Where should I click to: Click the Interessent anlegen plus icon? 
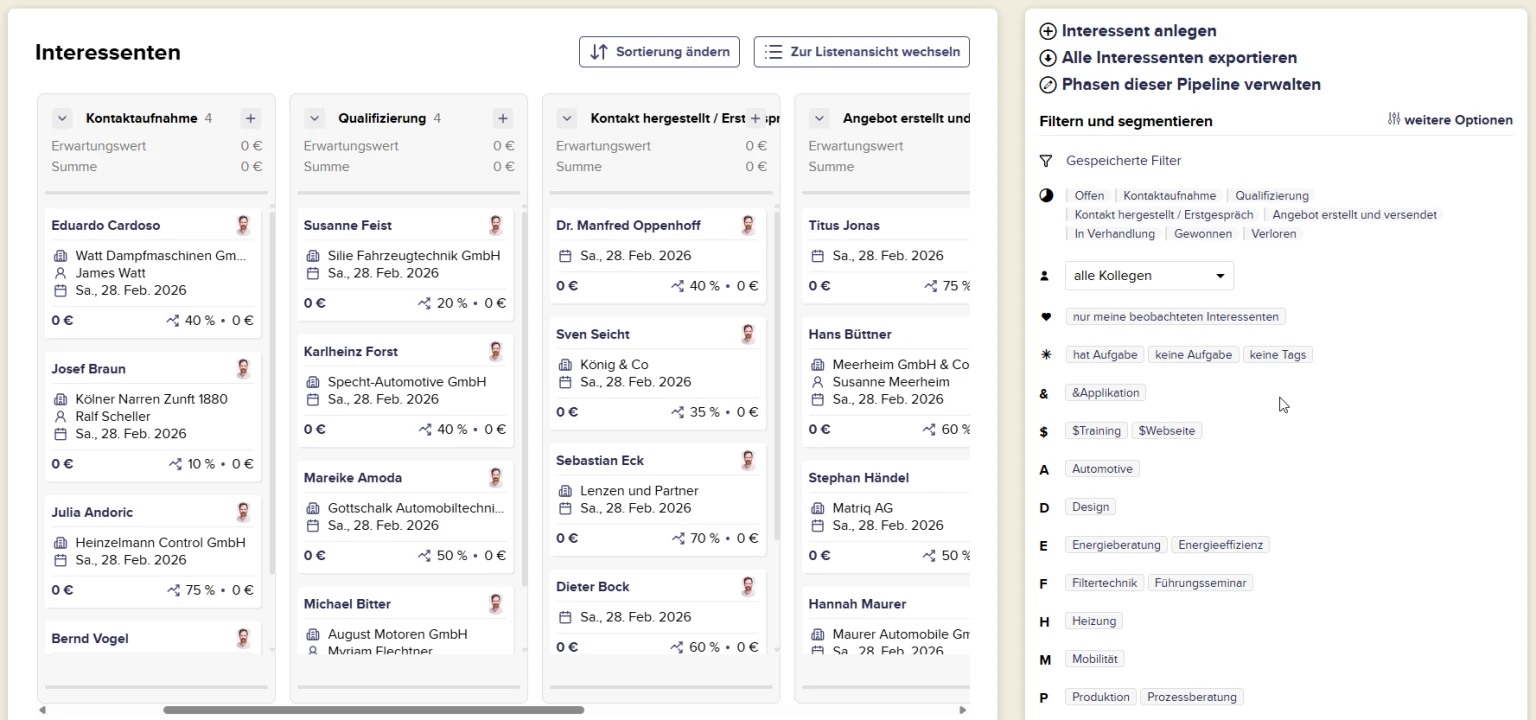pos(1048,32)
